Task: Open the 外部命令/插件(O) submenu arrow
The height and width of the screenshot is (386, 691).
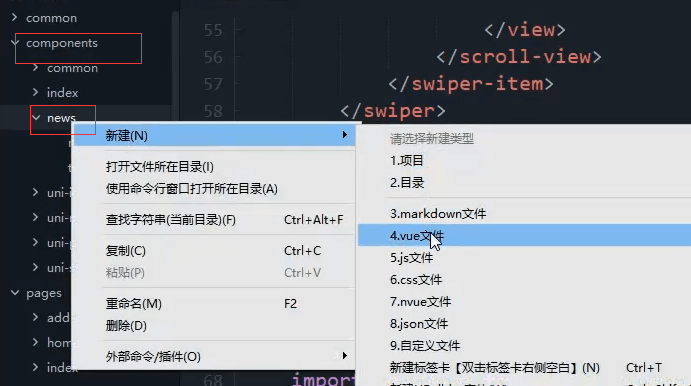Action: (345, 356)
